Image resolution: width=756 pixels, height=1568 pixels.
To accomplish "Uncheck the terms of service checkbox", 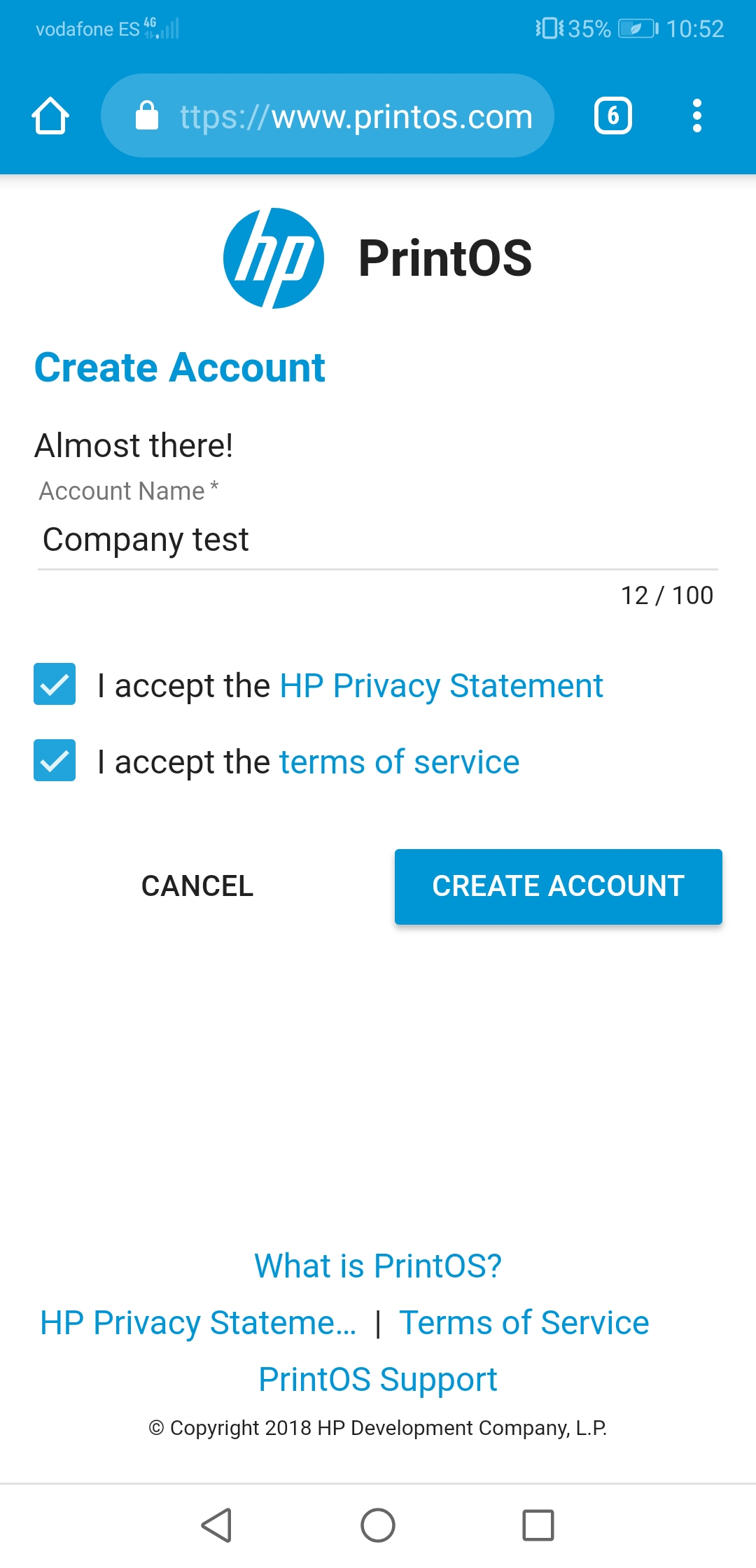I will [55, 760].
